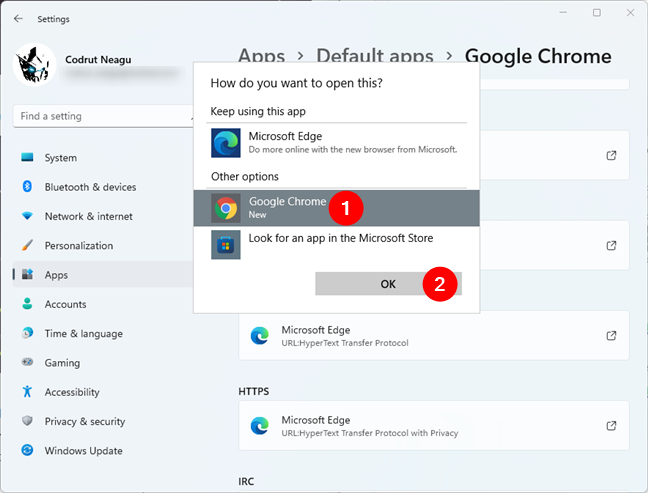
Task: Click external link icon level with the Edge dialog entry
Action: (x=611, y=155)
